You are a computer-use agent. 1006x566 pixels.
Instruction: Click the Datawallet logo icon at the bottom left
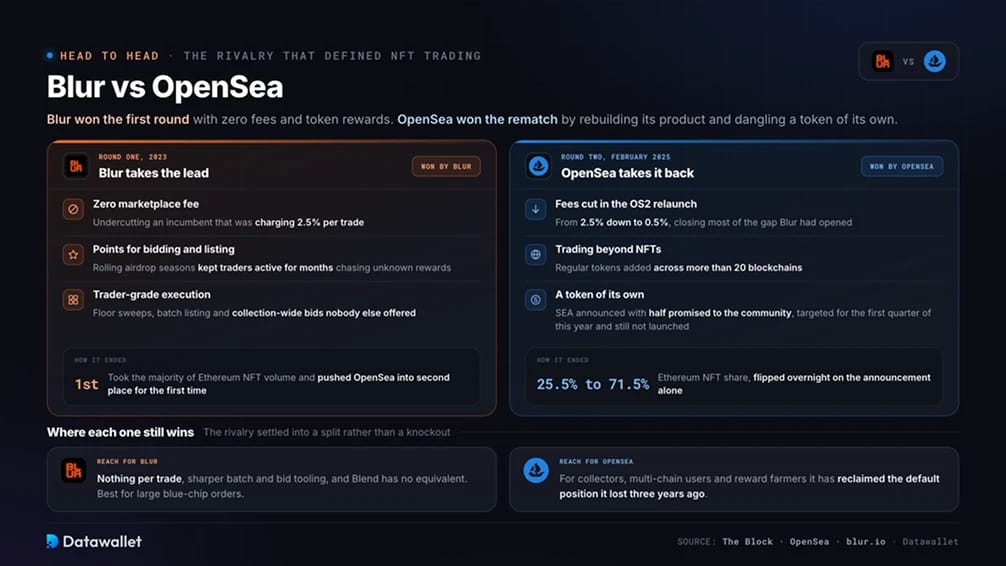point(53,541)
